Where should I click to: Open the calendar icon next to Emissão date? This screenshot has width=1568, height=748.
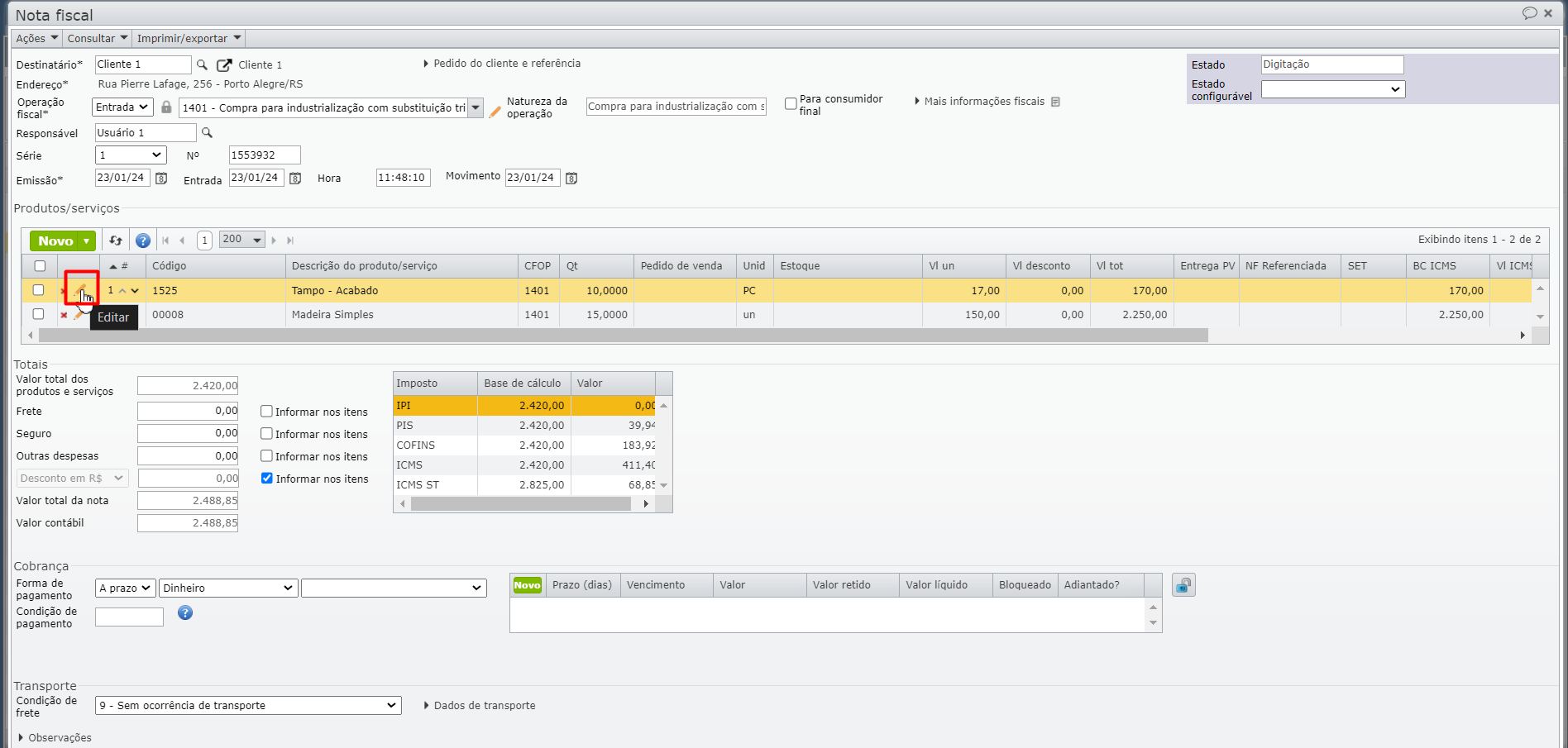[161, 179]
